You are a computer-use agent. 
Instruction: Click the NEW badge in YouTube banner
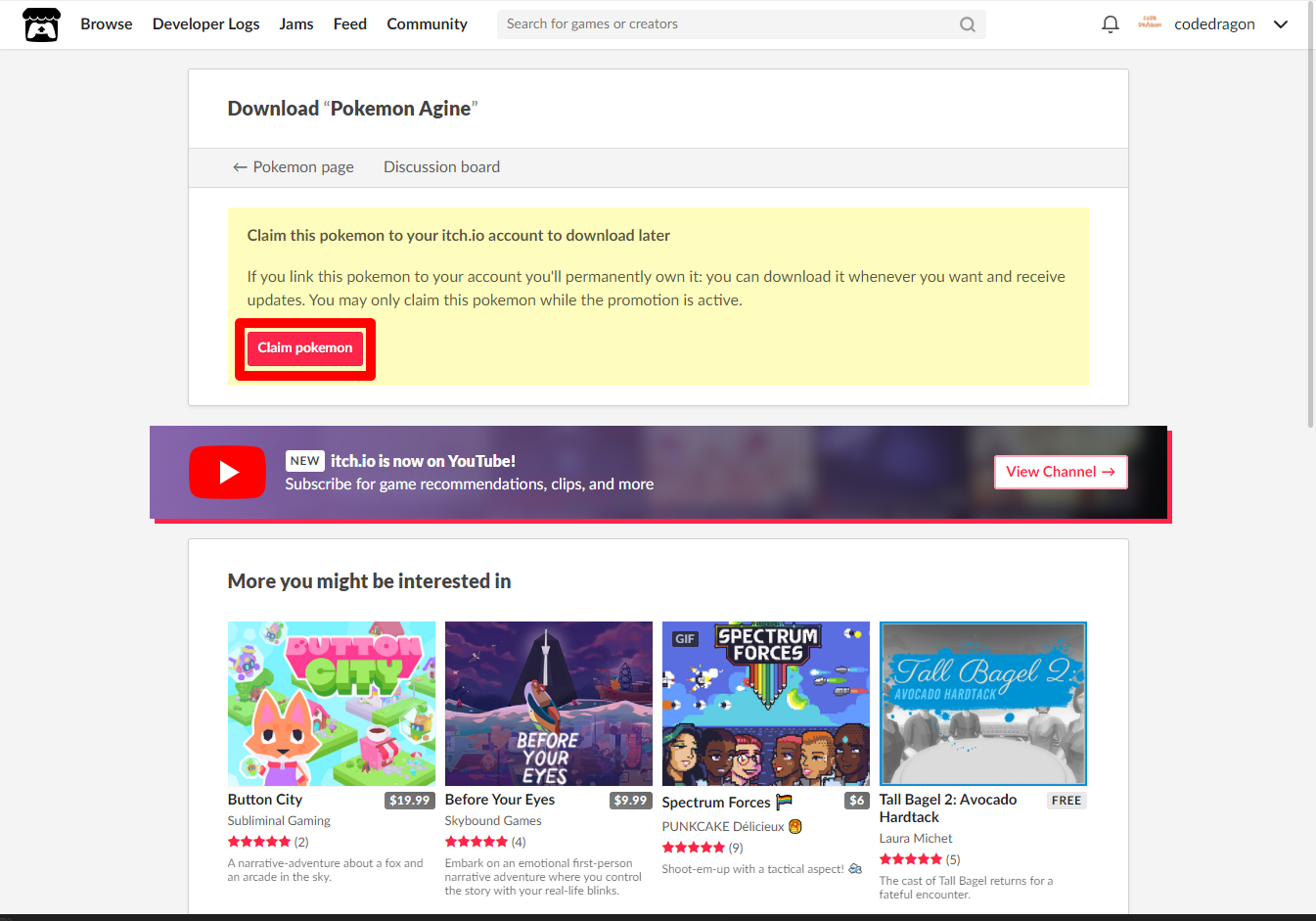pos(304,461)
